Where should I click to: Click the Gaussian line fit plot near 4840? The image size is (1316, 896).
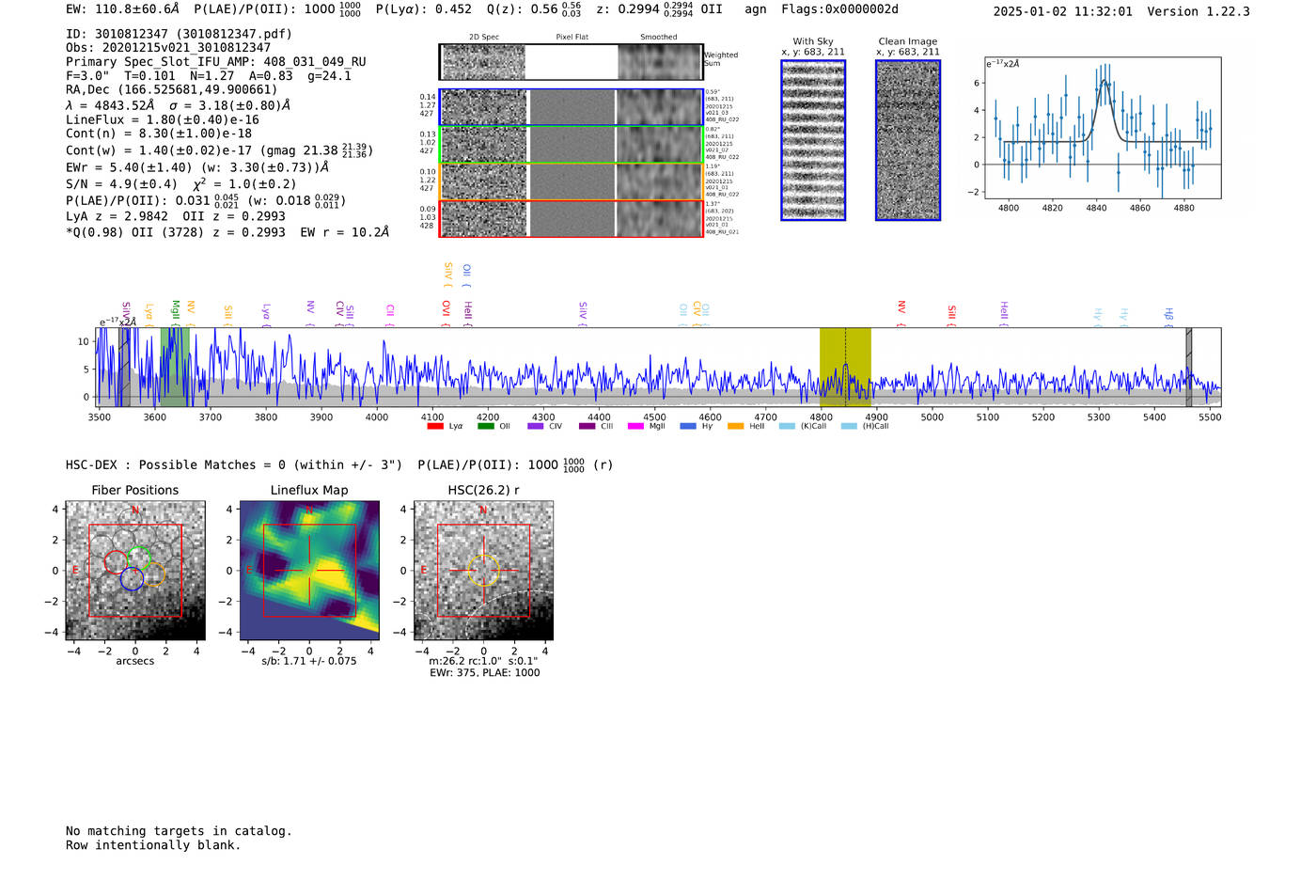tap(1102, 128)
